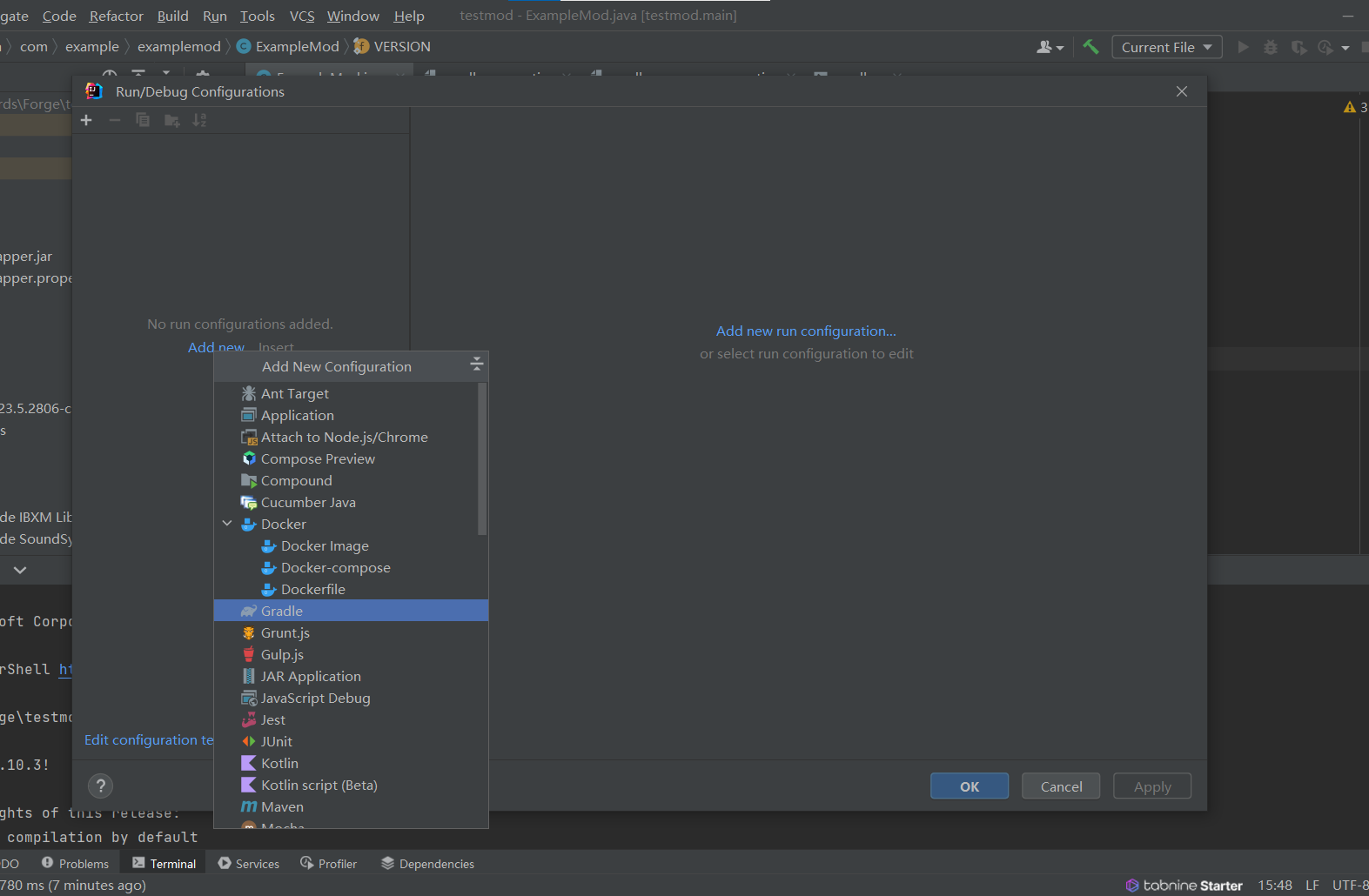Add new configuration with plus icon

pos(86,120)
